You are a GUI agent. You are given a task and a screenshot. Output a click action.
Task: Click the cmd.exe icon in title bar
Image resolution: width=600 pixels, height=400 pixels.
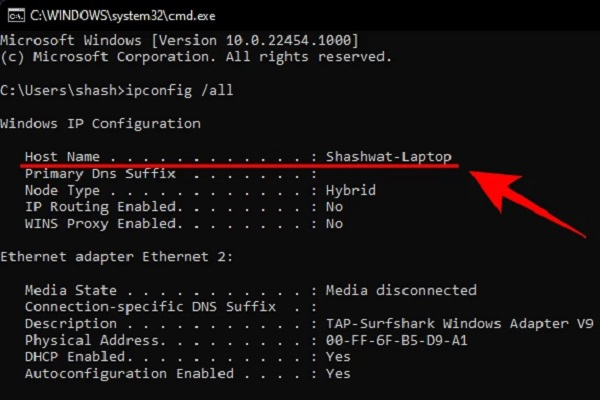(16, 16)
